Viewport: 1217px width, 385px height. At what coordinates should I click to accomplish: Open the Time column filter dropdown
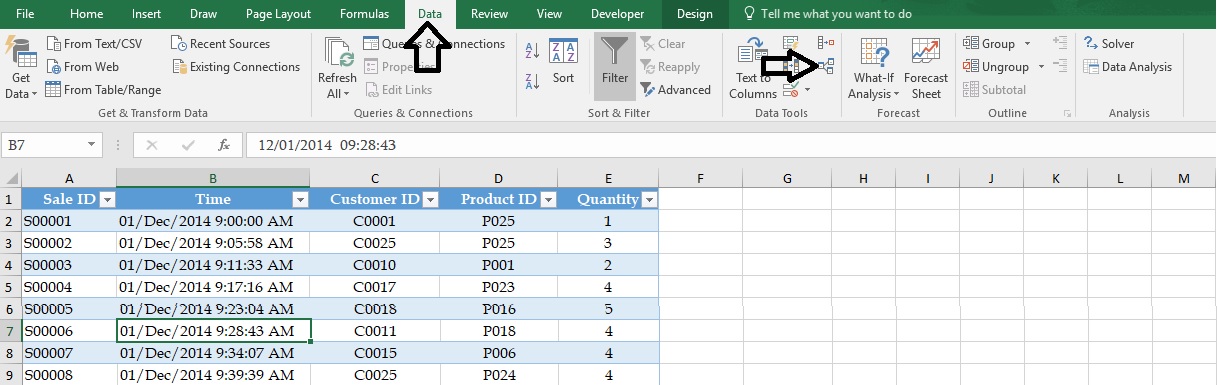point(299,199)
